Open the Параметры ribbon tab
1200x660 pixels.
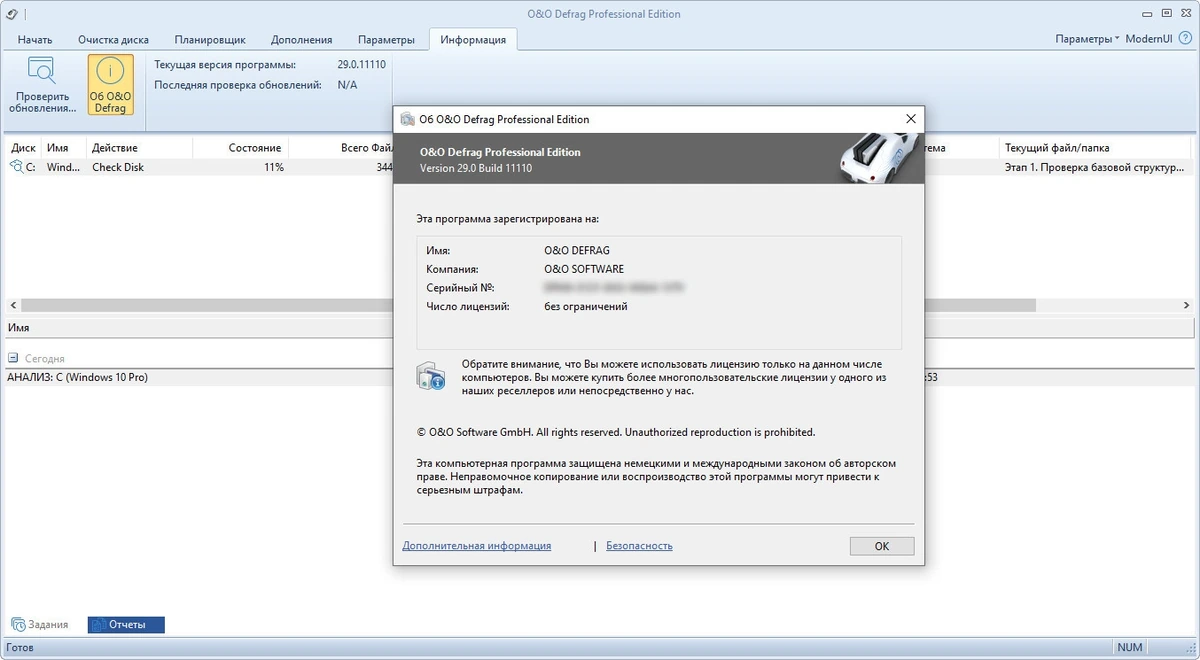click(386, 40)
